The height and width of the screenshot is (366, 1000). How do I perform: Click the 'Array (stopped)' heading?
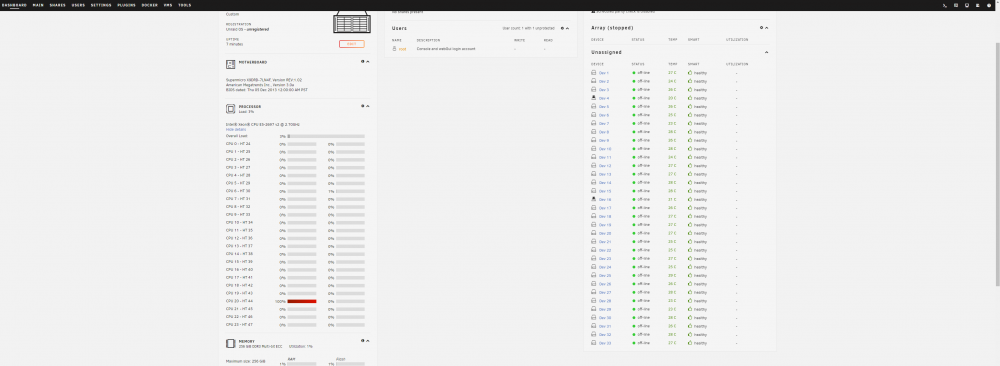click(612, 28)
